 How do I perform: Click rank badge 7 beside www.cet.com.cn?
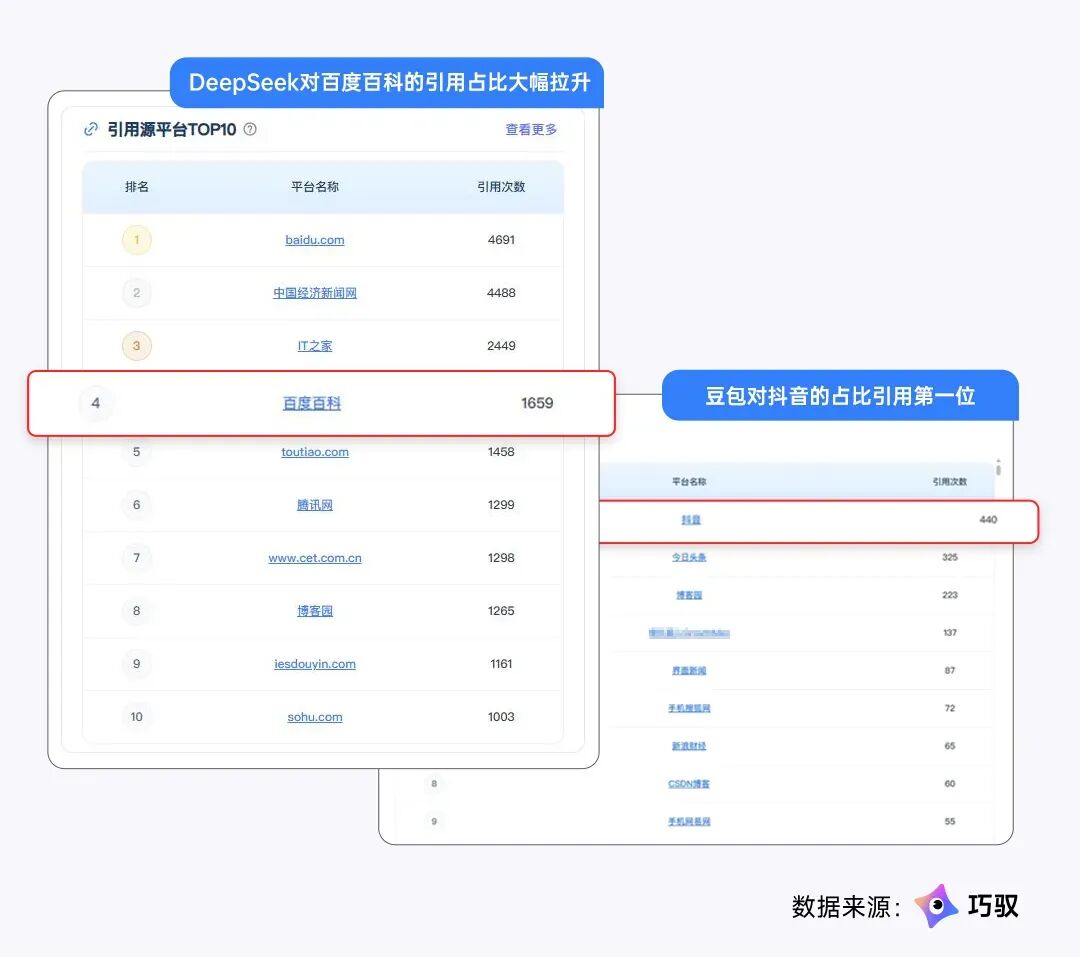pyautogui.click(x=136, y=558)
